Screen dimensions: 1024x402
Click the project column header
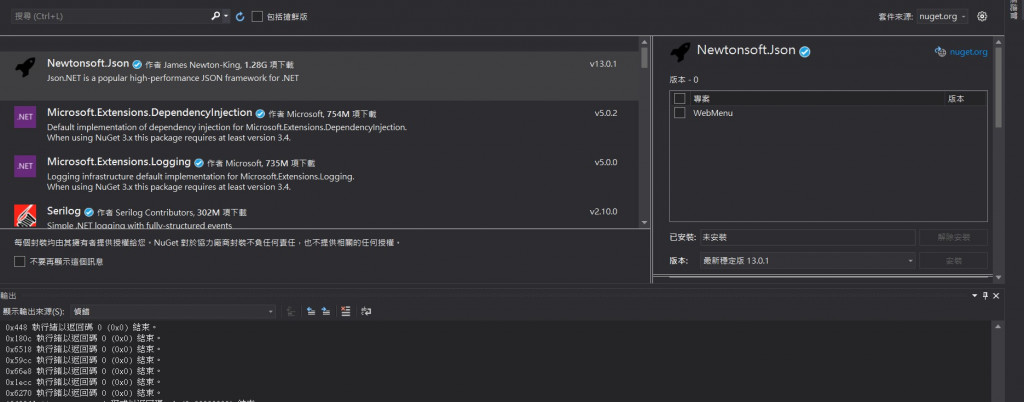701,99
